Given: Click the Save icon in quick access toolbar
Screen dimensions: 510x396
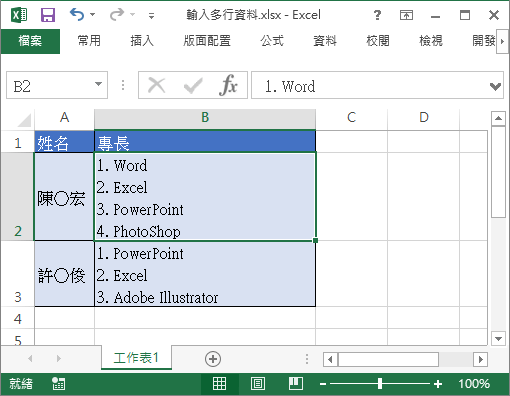Looking at the screenshot, I should pyautogui.click(x=48, y=15).
